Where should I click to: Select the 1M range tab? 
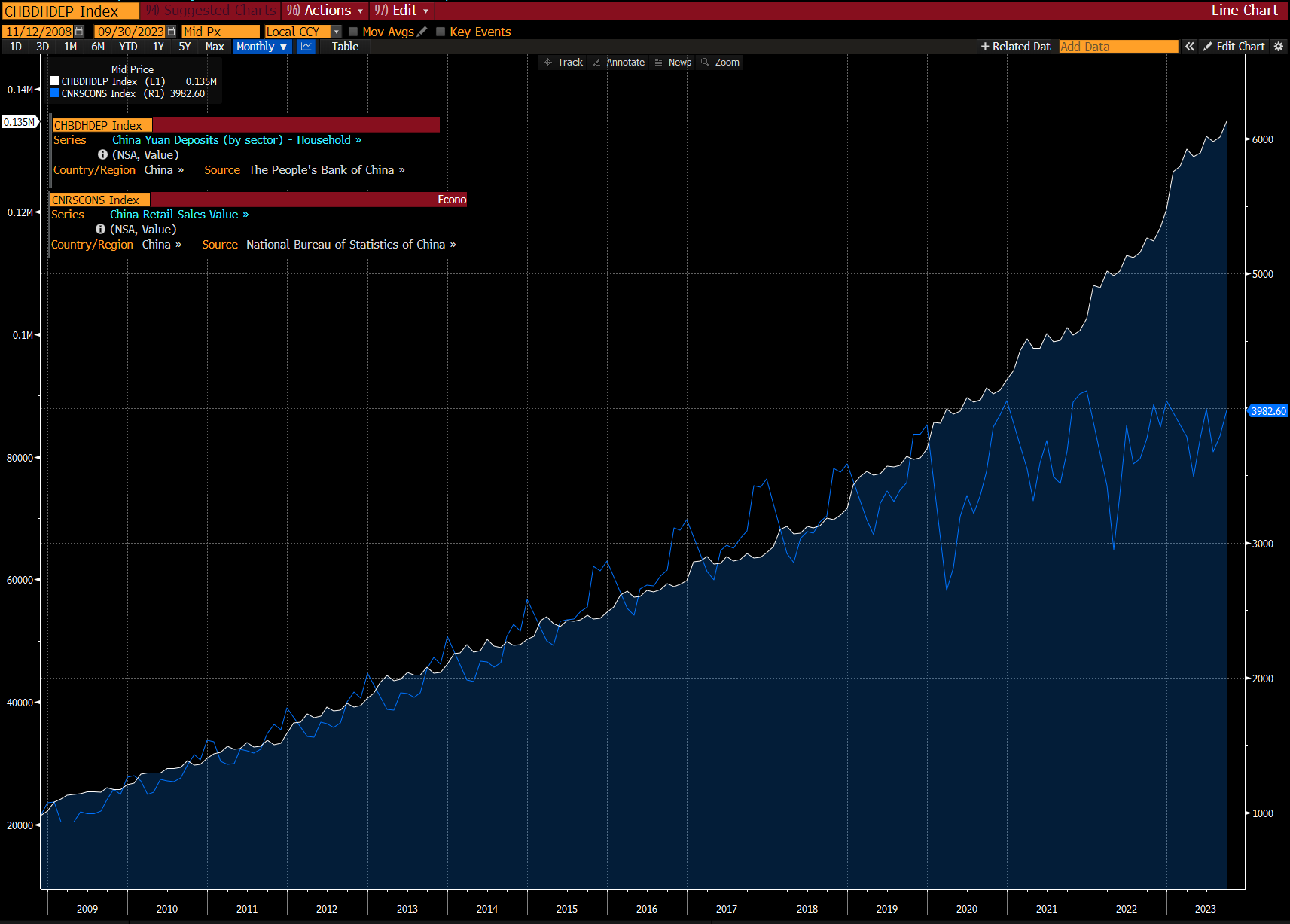pos(70,47)
